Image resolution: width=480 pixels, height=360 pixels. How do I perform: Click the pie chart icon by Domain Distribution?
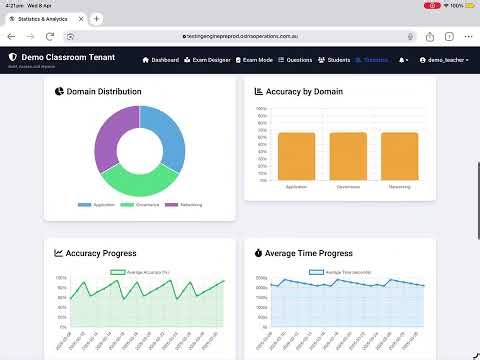click(59, 91)
